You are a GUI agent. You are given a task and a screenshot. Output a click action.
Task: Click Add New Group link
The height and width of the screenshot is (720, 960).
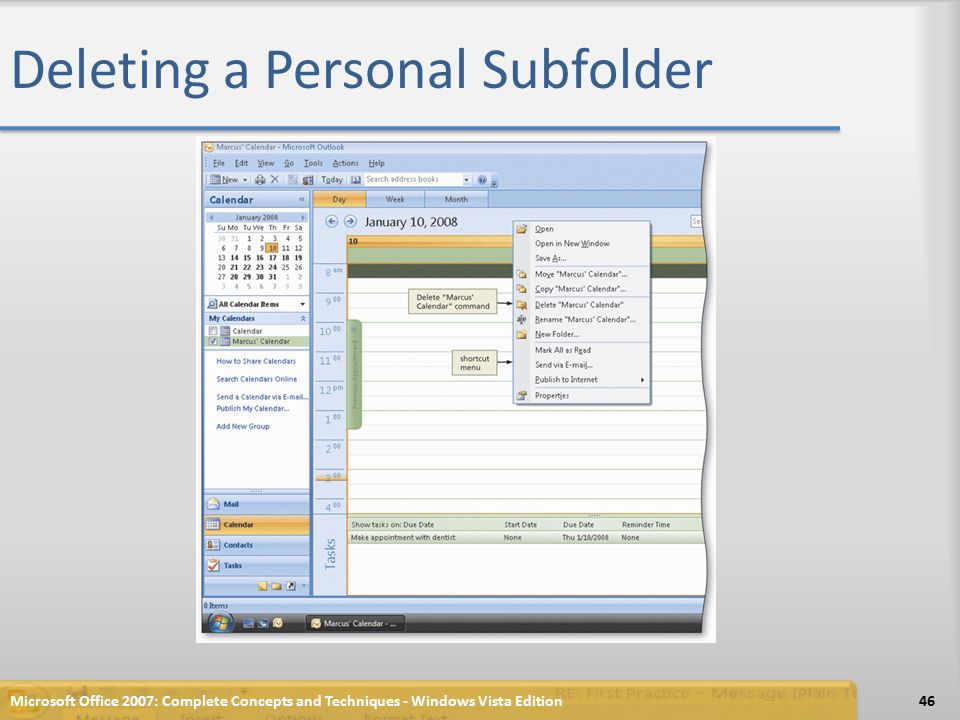coord(242,427)
